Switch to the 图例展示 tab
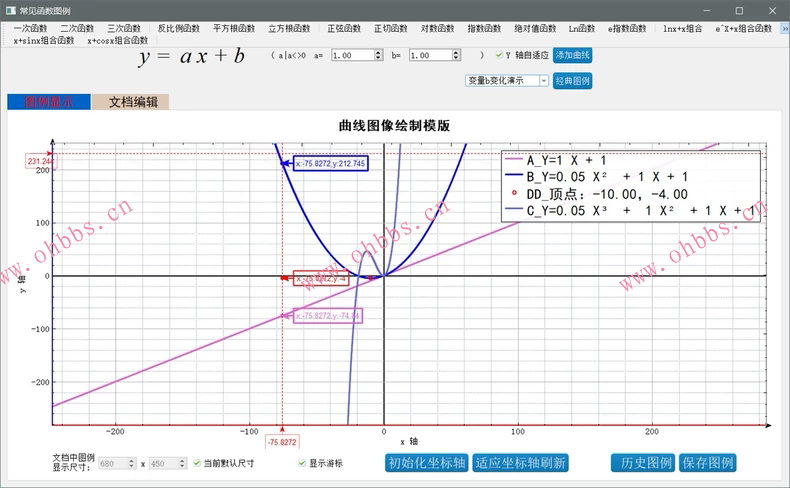Viewport: 790px width, 488px height. coord(48,101)
